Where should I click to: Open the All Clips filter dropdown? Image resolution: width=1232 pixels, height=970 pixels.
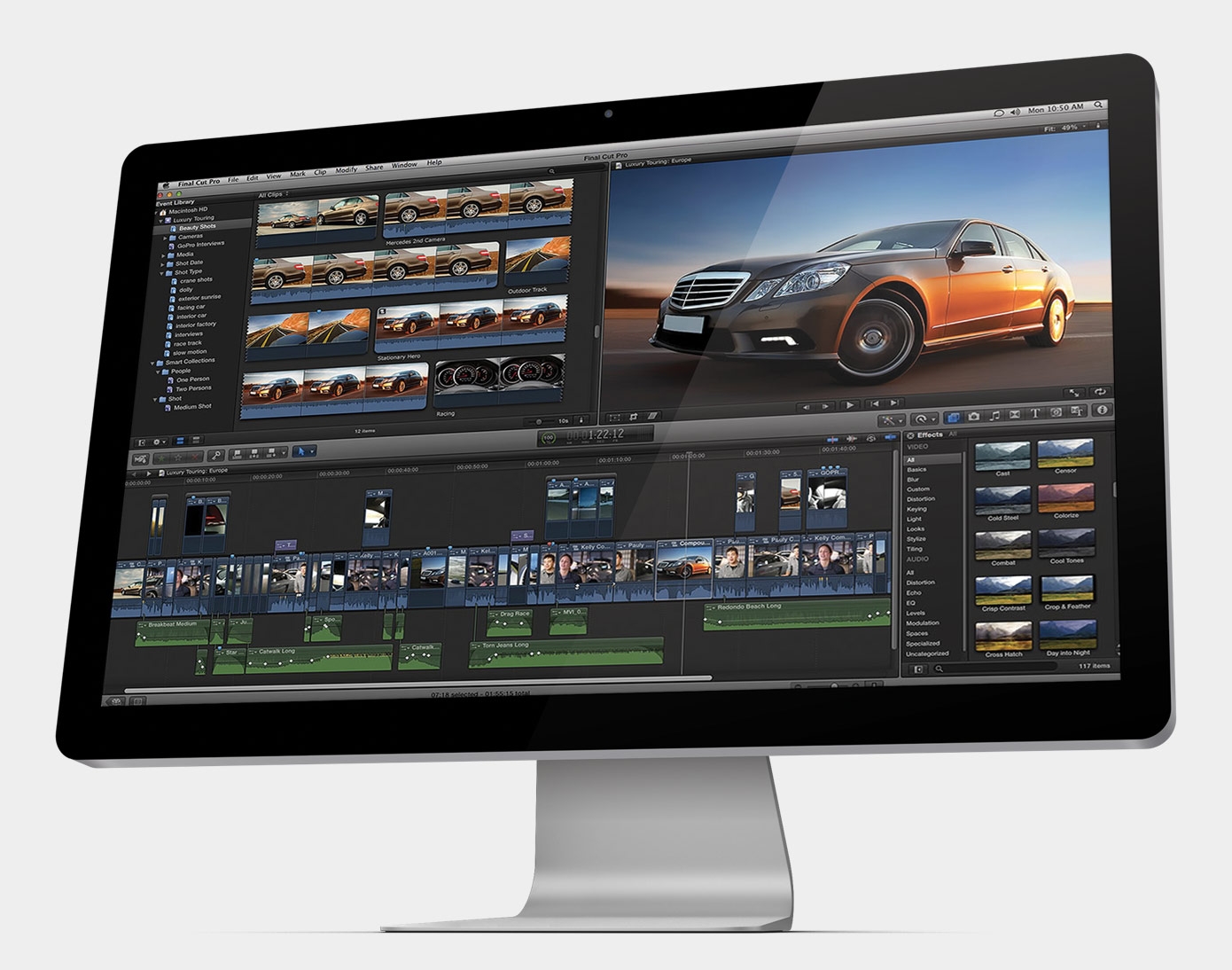pos(274,194)
